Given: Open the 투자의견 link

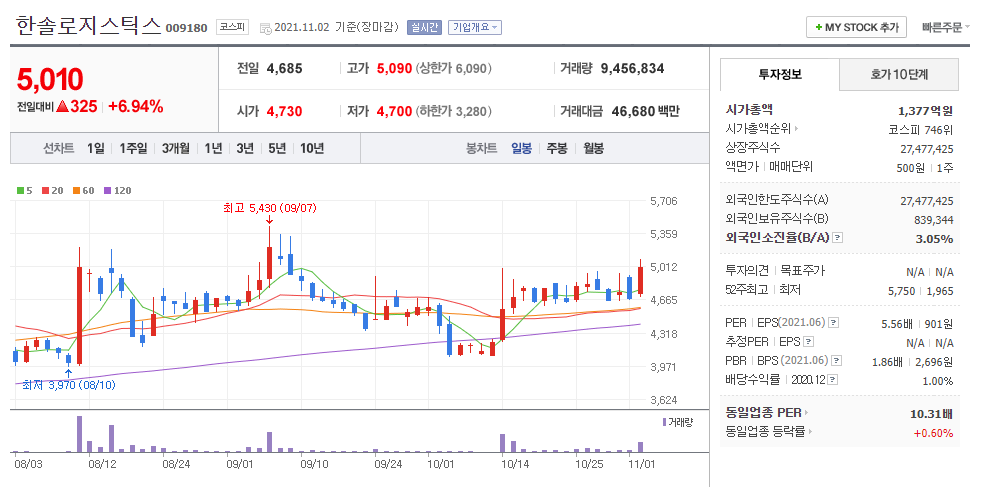Looking at the screenshot, I should [747, 270].
